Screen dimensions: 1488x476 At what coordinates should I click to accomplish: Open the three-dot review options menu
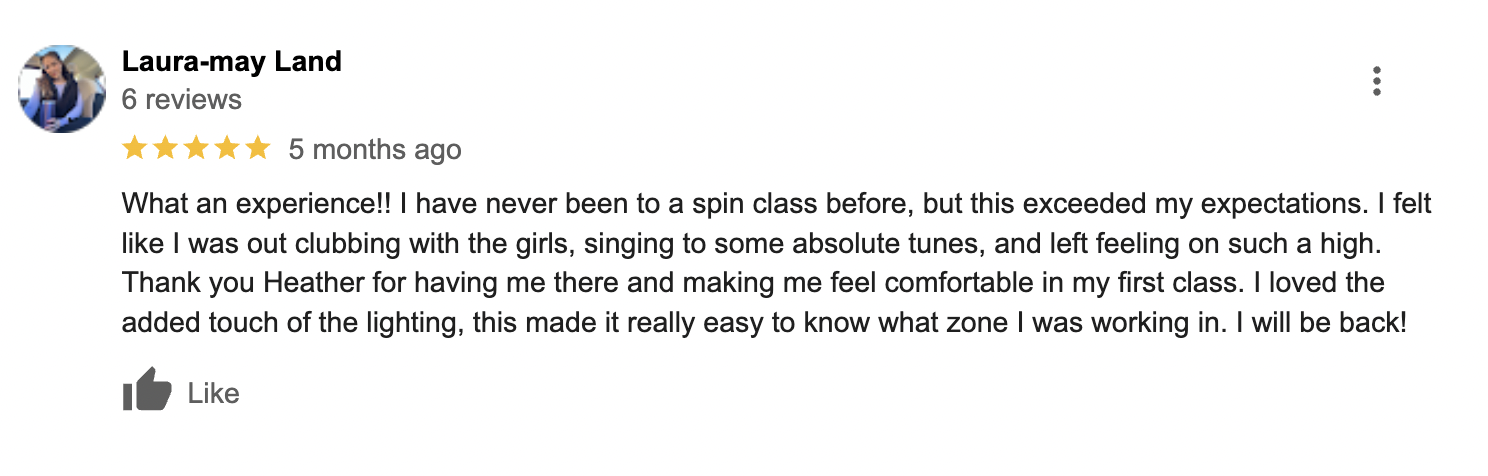(1377, 81)
